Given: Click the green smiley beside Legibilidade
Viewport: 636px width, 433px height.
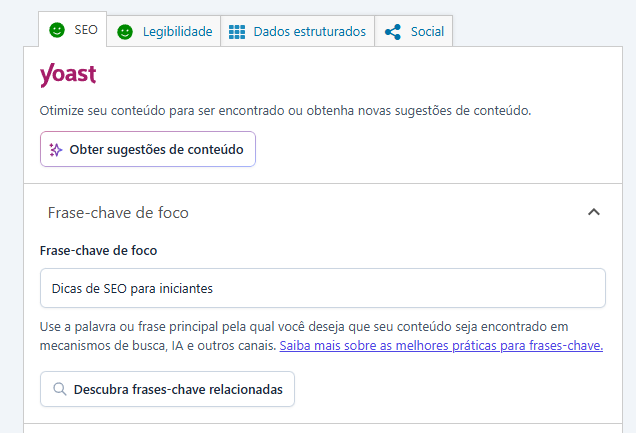Looking at the screenshot, I should [125, 32].
